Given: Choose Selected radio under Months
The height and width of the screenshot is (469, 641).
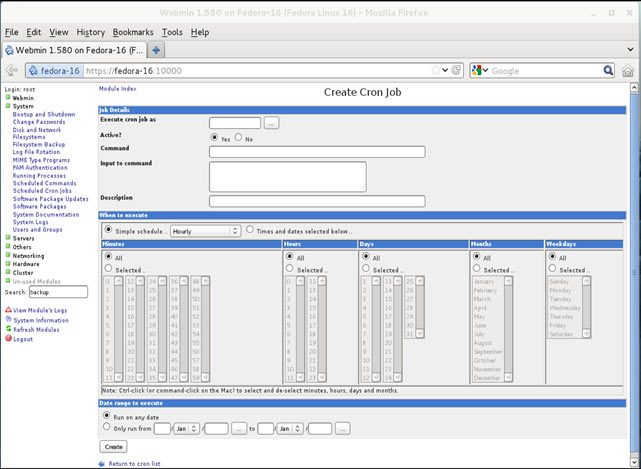Looking at the screenshot, I should (x=476, y=268).
